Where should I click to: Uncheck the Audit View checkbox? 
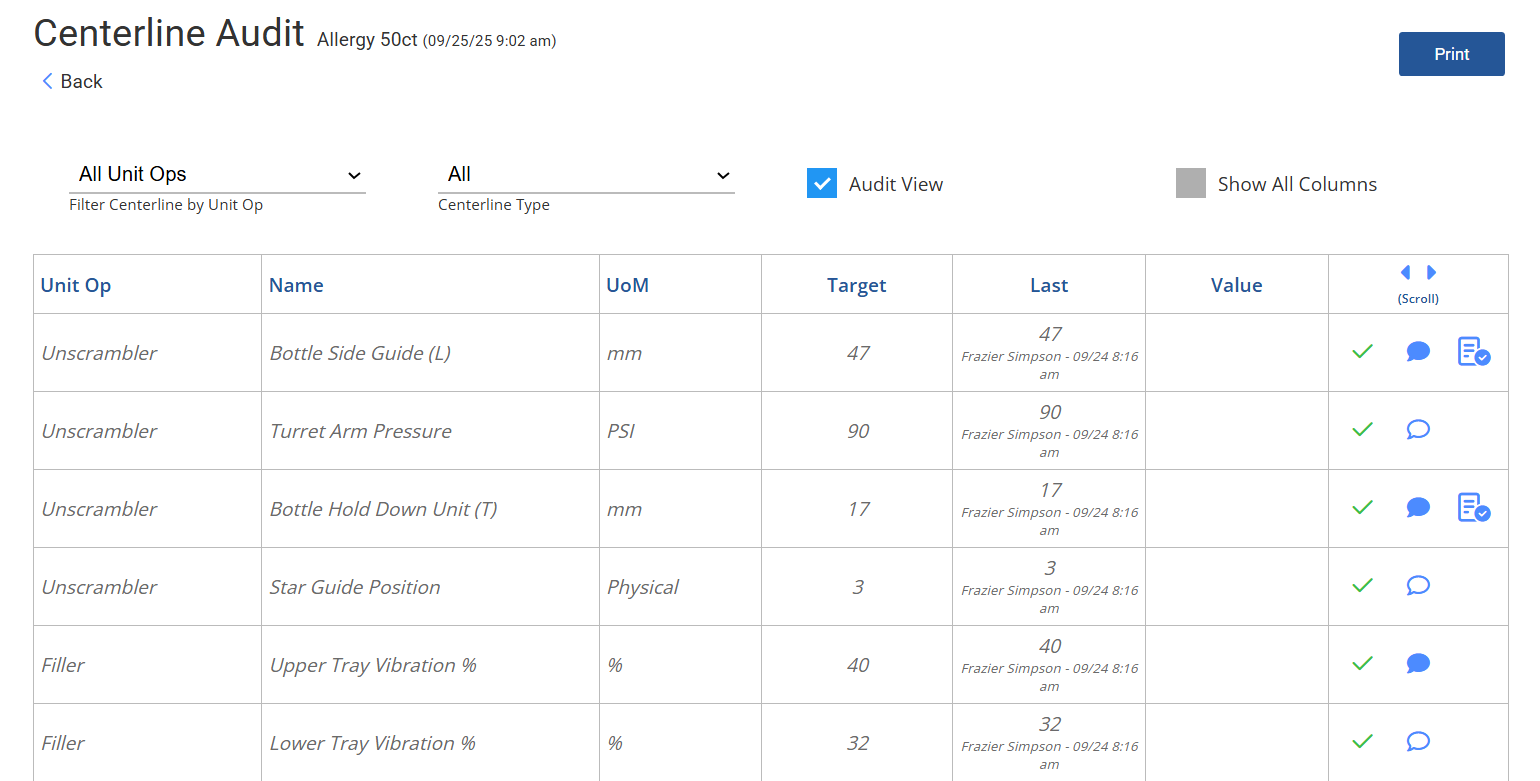click(x=821, y=183)
